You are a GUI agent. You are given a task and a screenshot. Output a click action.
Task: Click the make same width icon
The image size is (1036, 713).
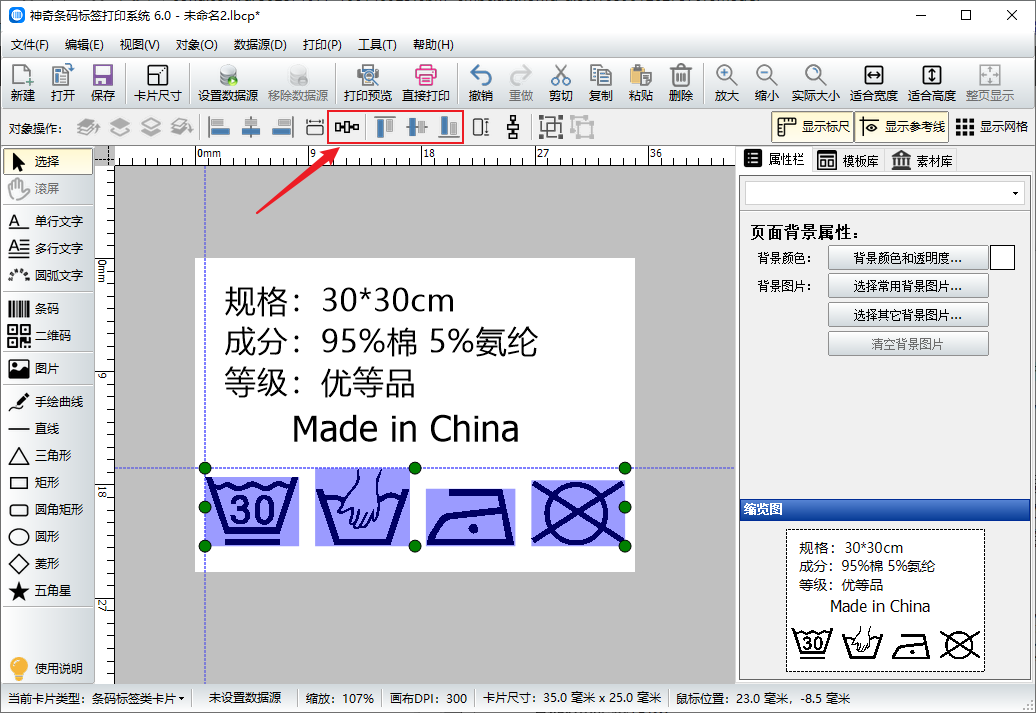click(x=315, y=127)
